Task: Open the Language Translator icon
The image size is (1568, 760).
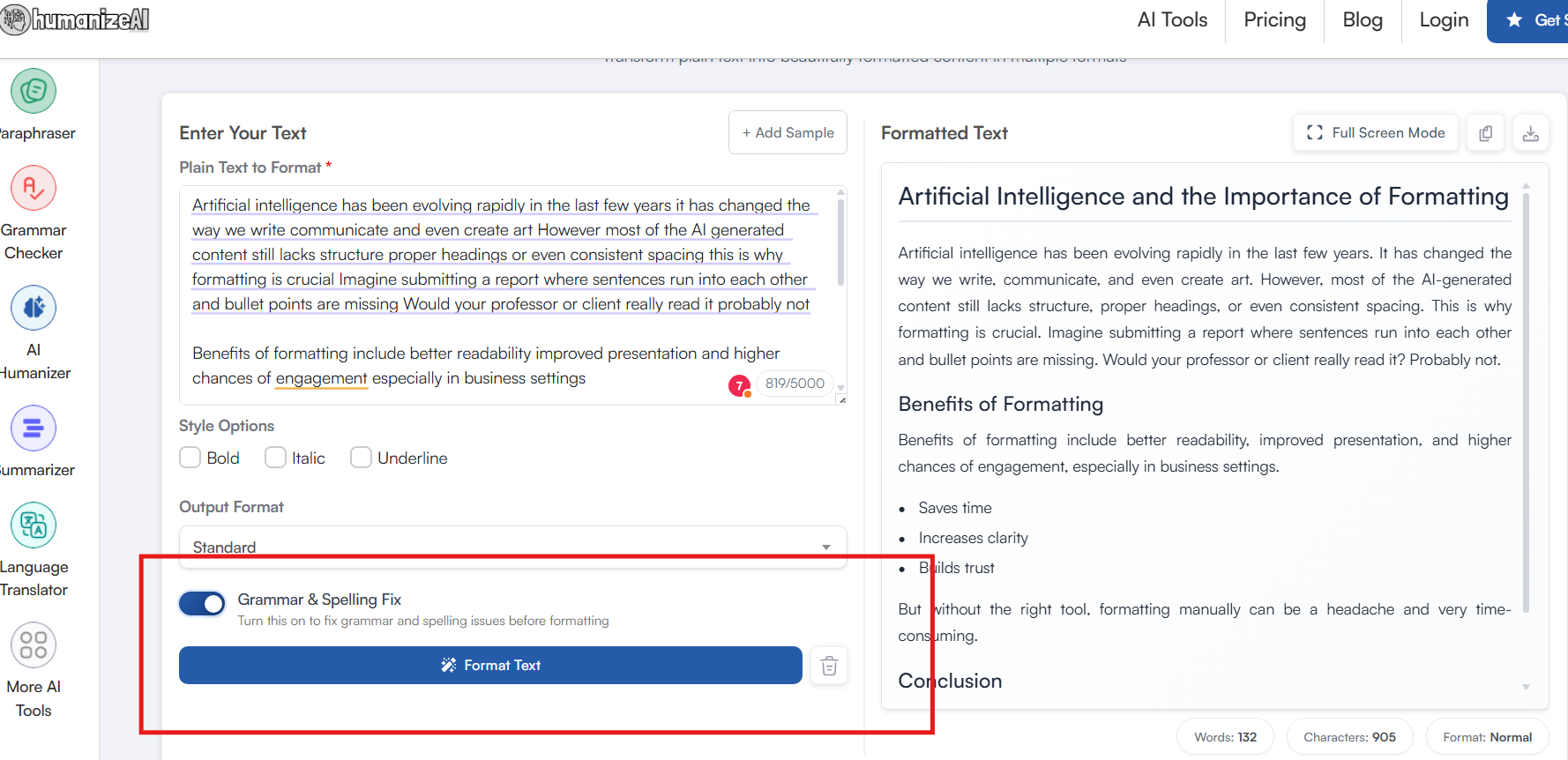Action: 34,525
